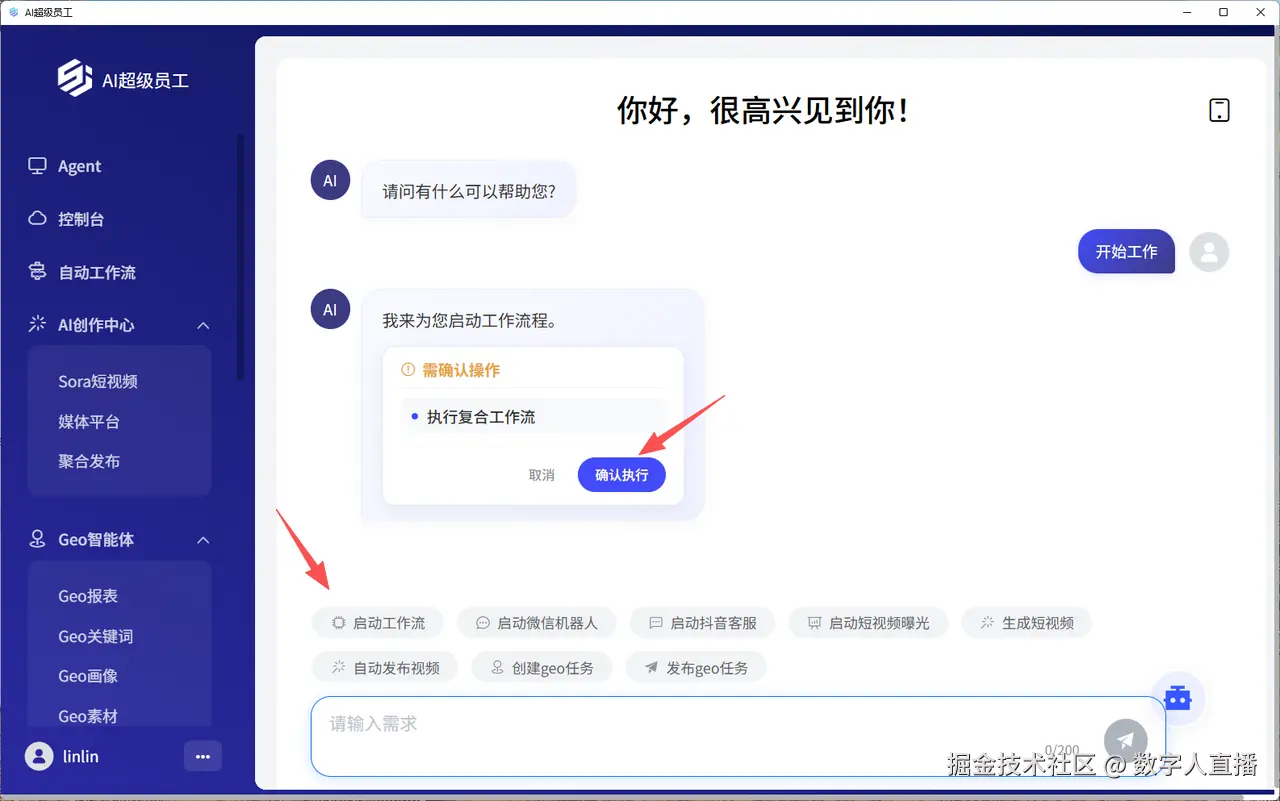The image size is (1280, 801).
Task: Collapse the AI创作中心 section chevron
Action: pyautogui.click(x=203, y=325)
